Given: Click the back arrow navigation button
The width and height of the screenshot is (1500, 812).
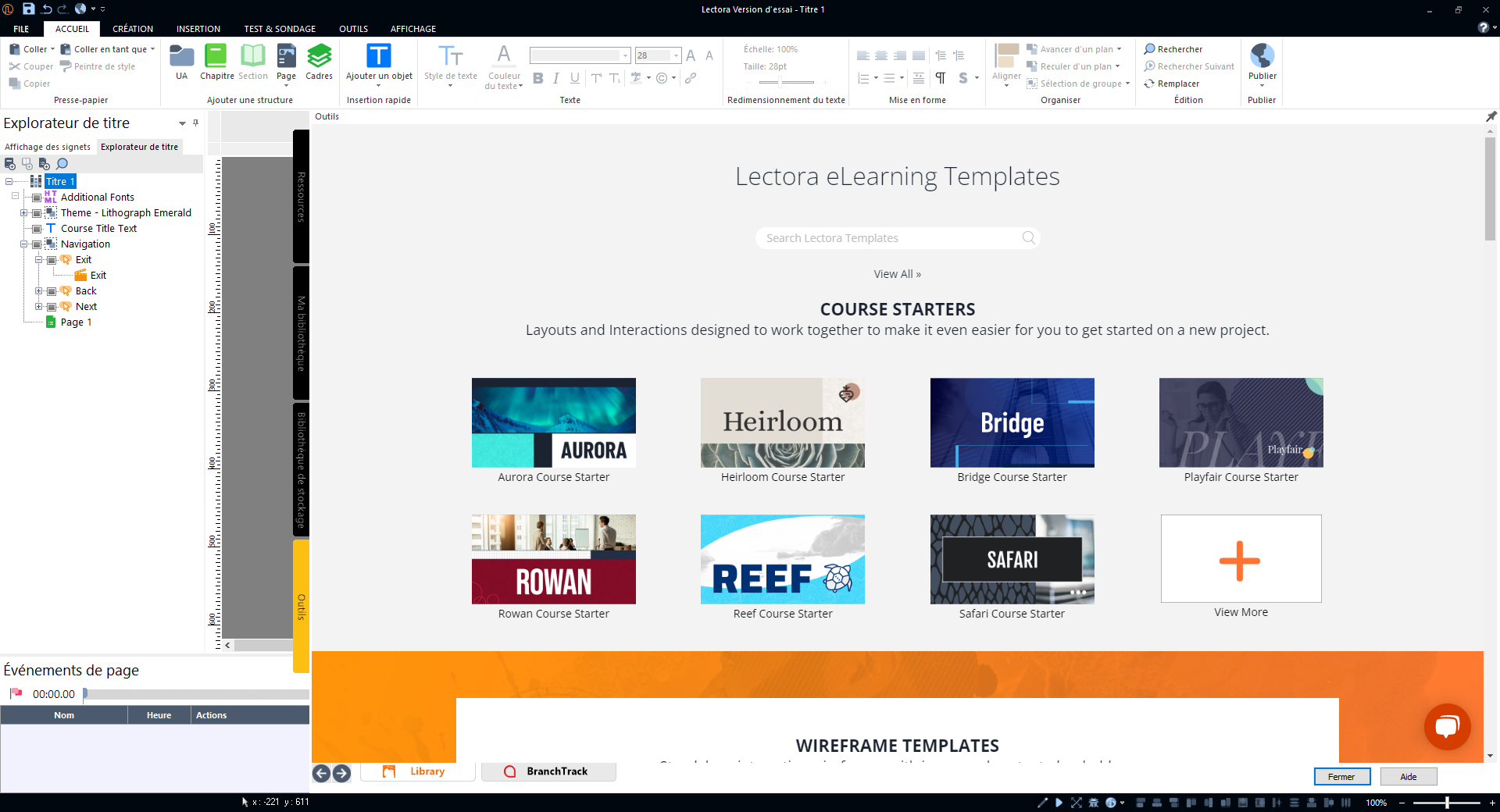Looking at the screenshot, I should (321, 773).
